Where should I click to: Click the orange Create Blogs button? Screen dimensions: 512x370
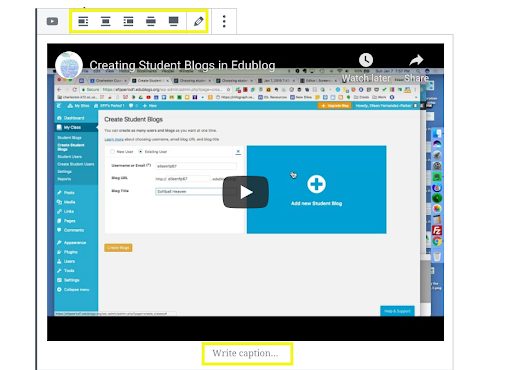click(118, 248)
